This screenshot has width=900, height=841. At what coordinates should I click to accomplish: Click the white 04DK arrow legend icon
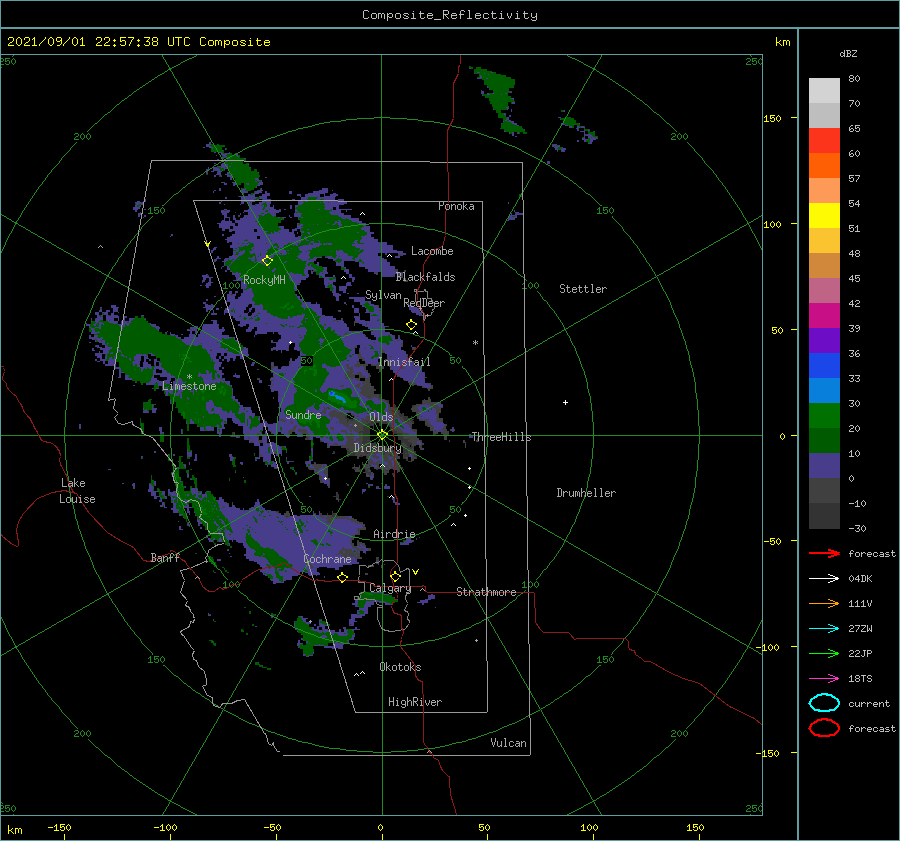tap(824, 579)
